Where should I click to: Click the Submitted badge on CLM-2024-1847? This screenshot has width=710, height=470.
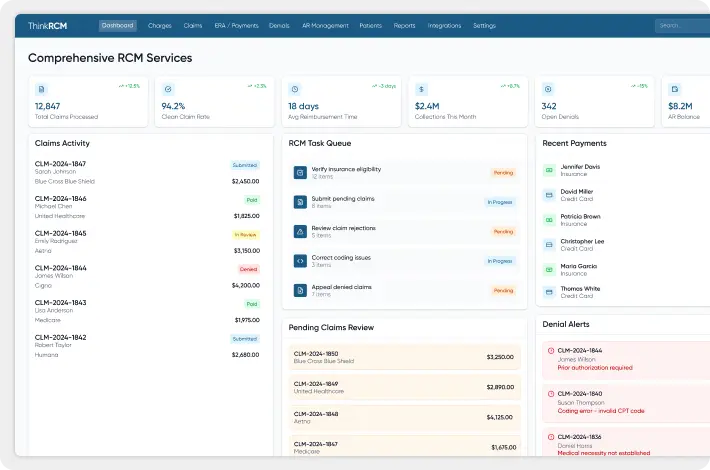[x=245, y=165]
